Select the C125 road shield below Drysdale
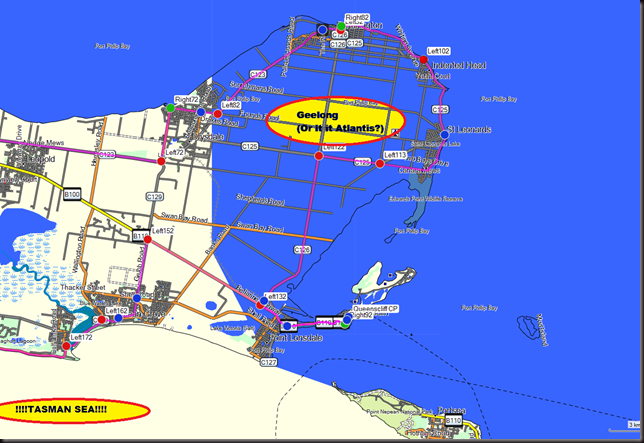This screenshot has height=443, width=644. point(250,146)
